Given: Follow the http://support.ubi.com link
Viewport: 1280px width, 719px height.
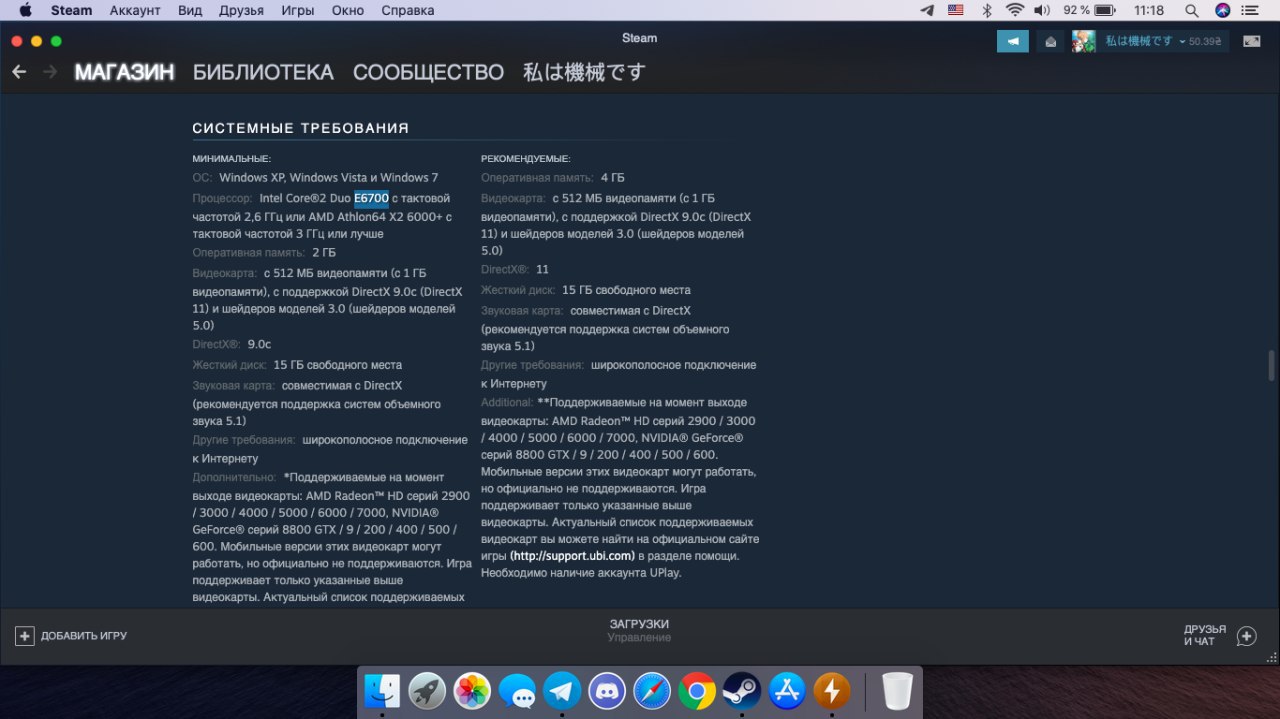Looking at the screenshot, I should (x=572, y=556).
